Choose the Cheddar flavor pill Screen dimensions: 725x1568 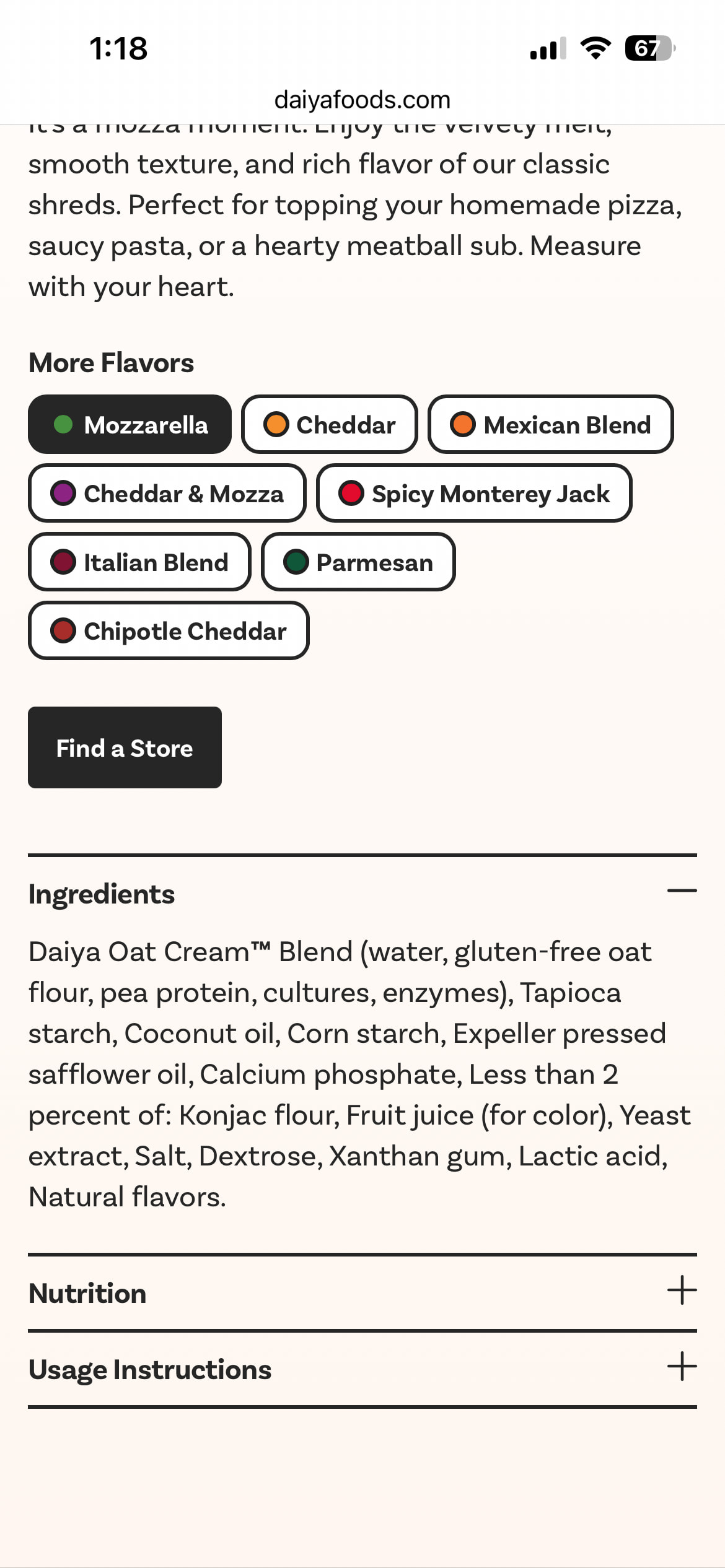coord(329,425)
